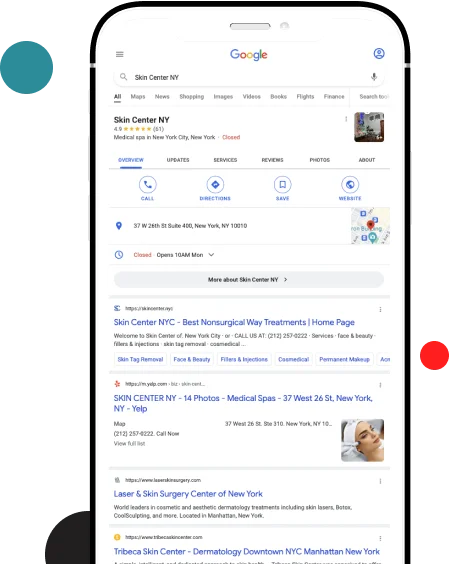Select the Skin Tag Removal chip

140,359
